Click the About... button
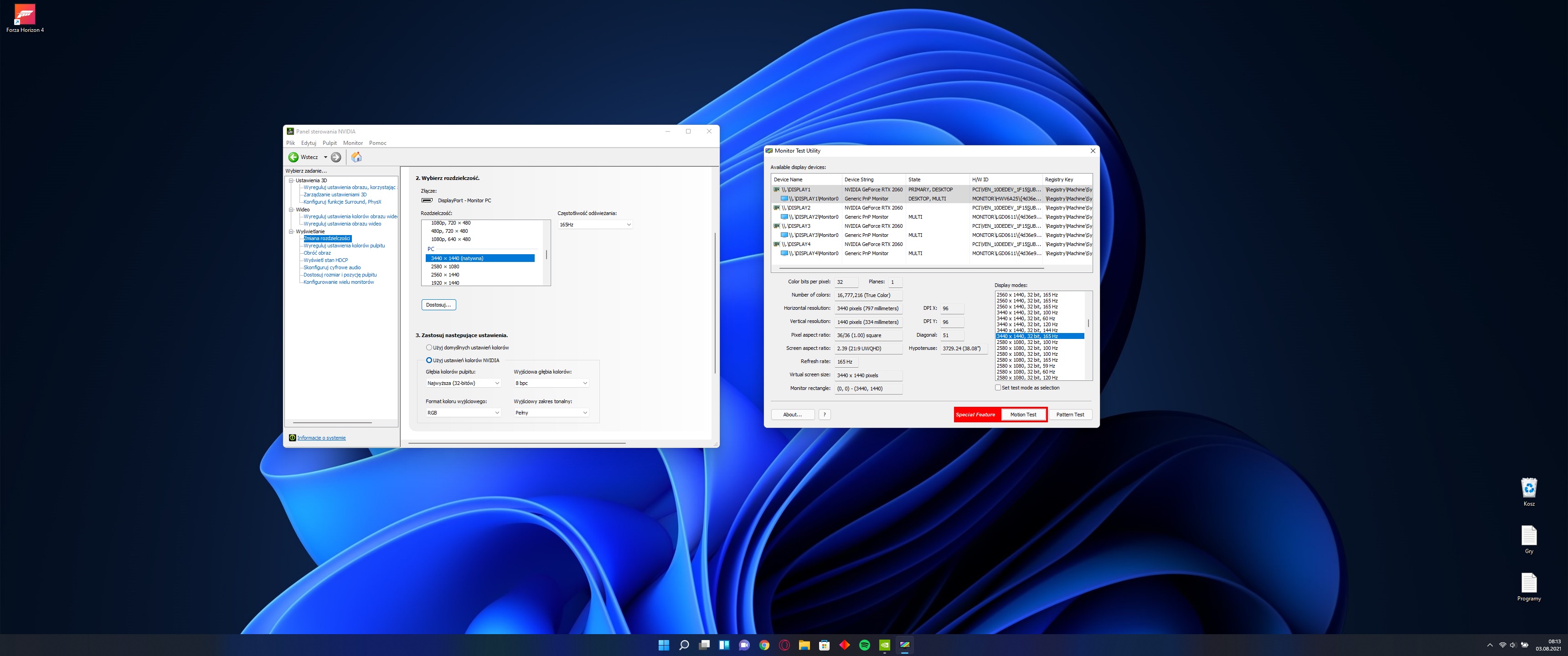The width and height of the screenshot is (1568, 656). click(793, 415)
